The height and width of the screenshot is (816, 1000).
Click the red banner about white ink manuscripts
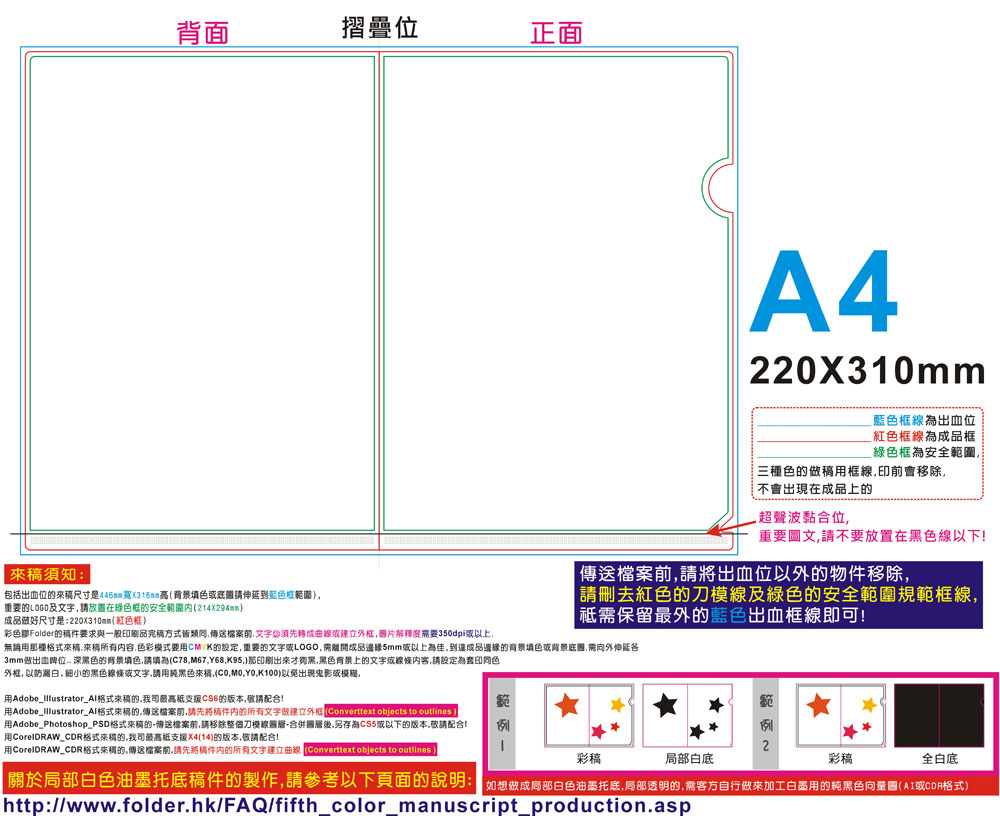pyautogui.click(x=240, y=779)
